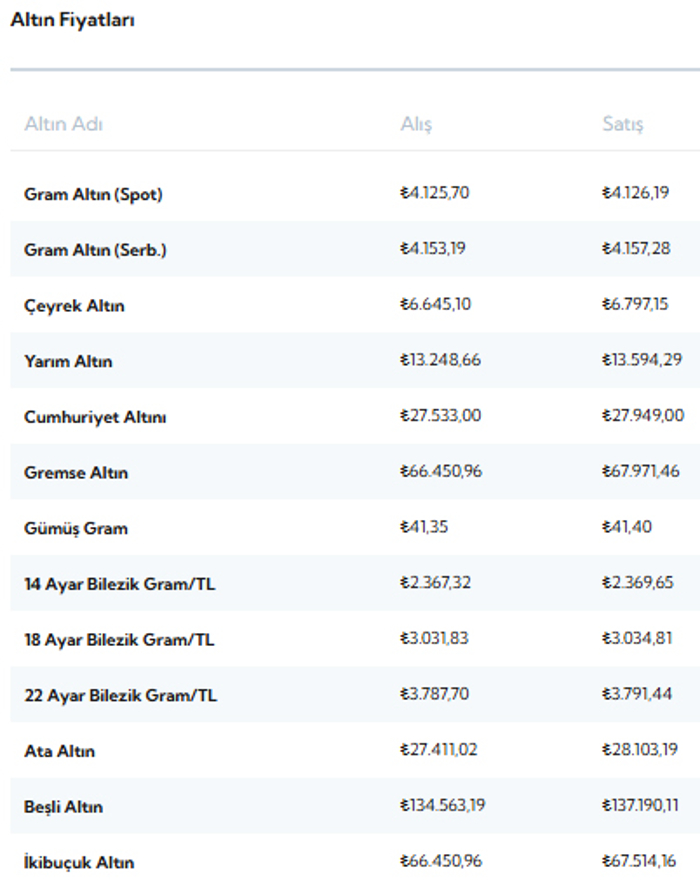Open Ata Altın entry

[x=355, y=750]
